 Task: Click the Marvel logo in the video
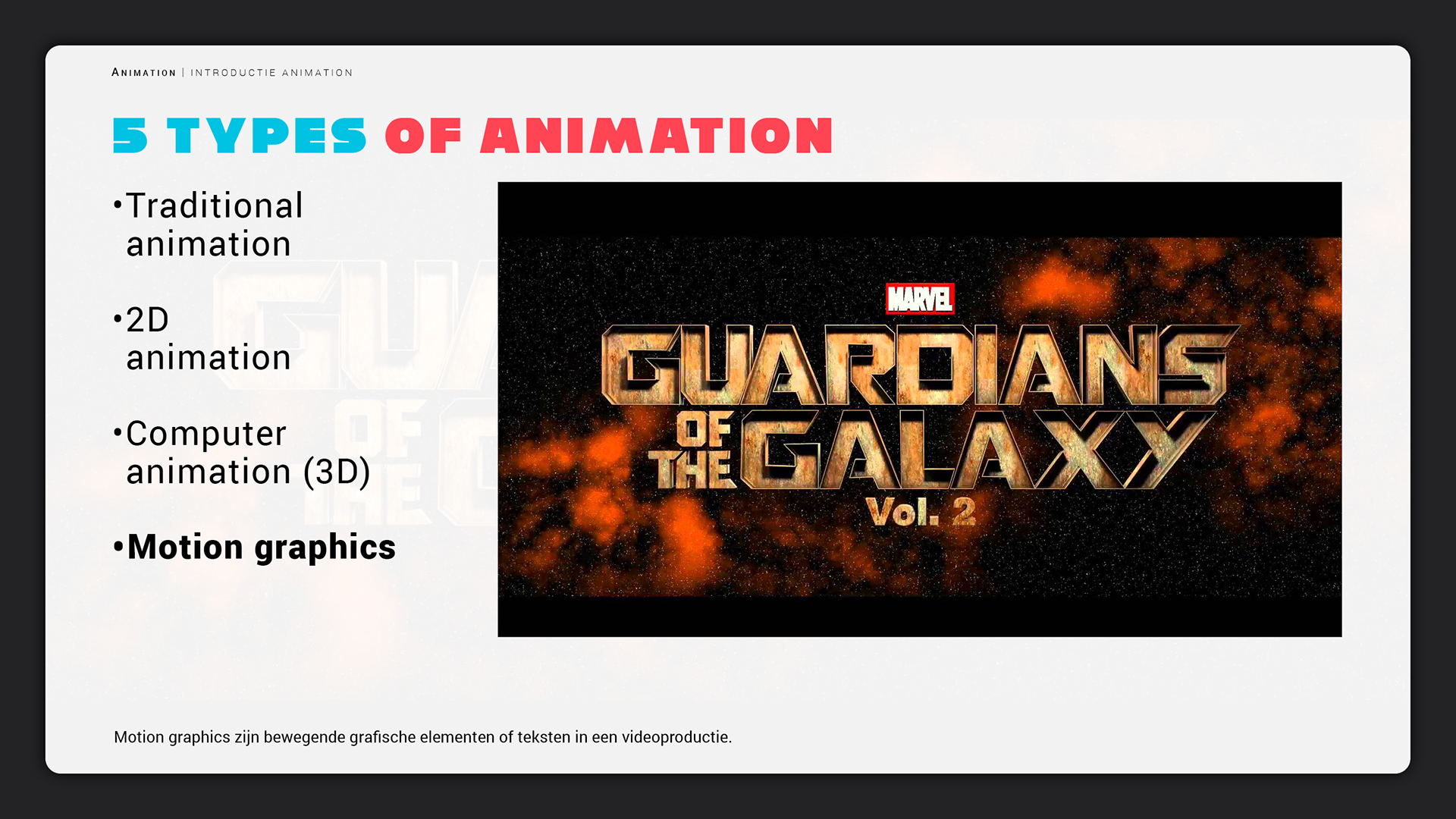pyautogui.click(x=920, y=299)
